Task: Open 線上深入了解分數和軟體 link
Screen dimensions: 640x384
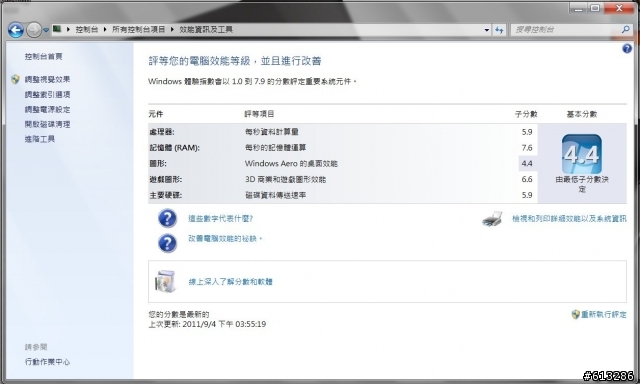Action: click(x=230, y=282)
